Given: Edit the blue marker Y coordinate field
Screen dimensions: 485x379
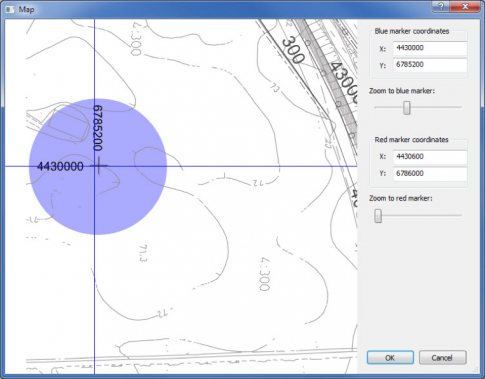Looking at the screenshot, I should pos(430,65).
